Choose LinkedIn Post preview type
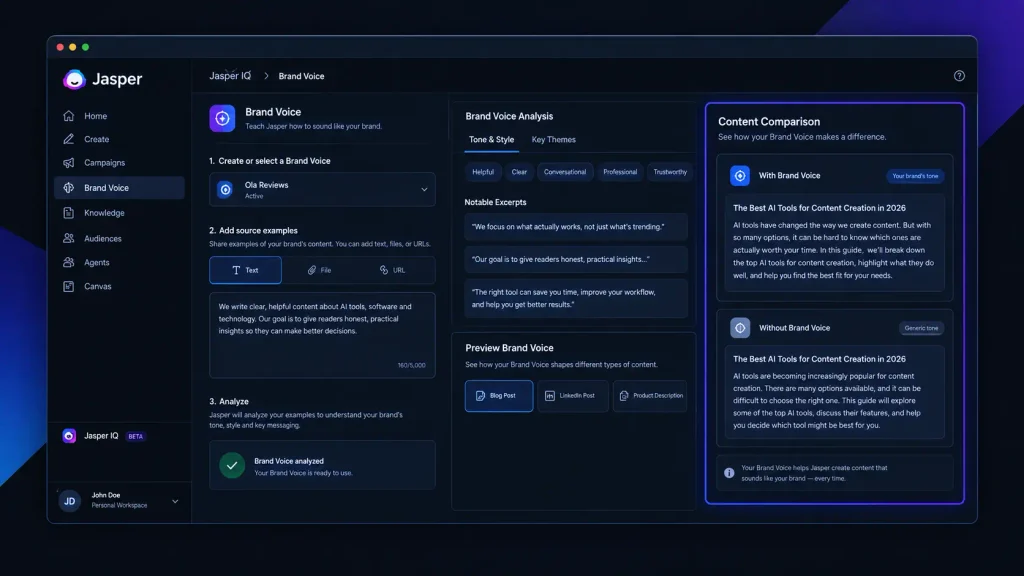 [572, 396]
